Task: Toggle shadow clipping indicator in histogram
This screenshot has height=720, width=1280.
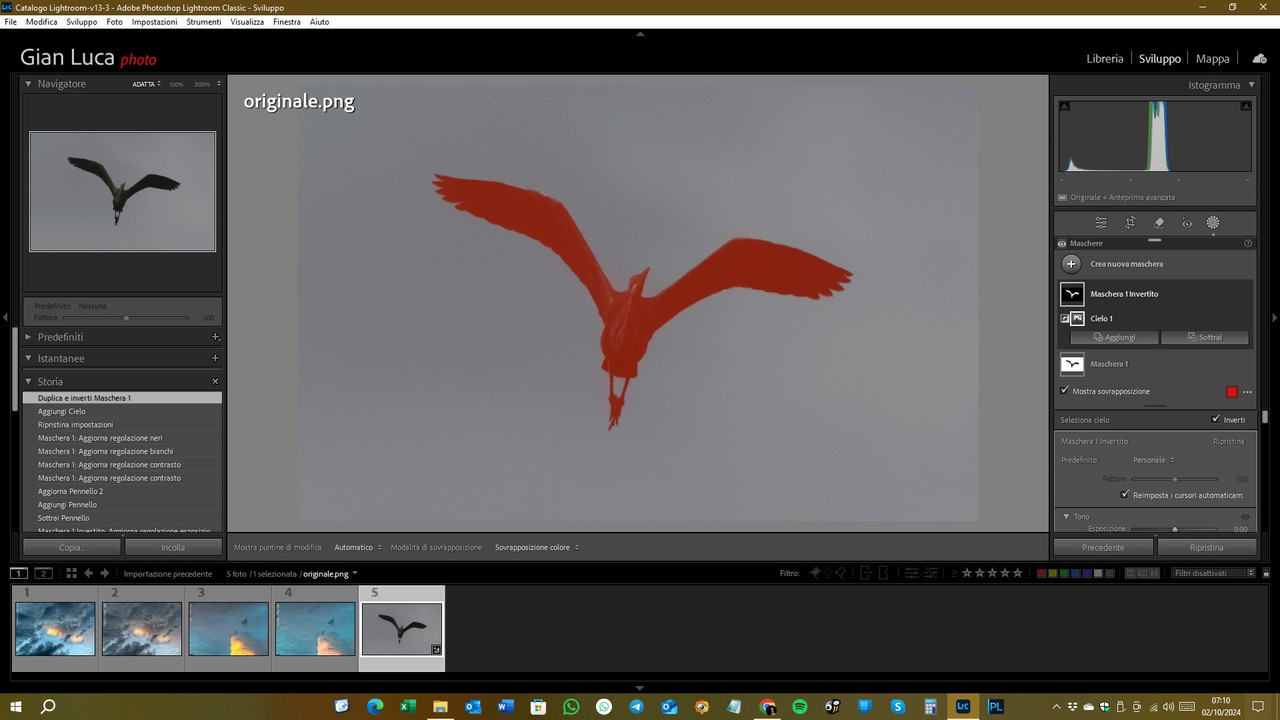Action: (x=1064, y=106)
